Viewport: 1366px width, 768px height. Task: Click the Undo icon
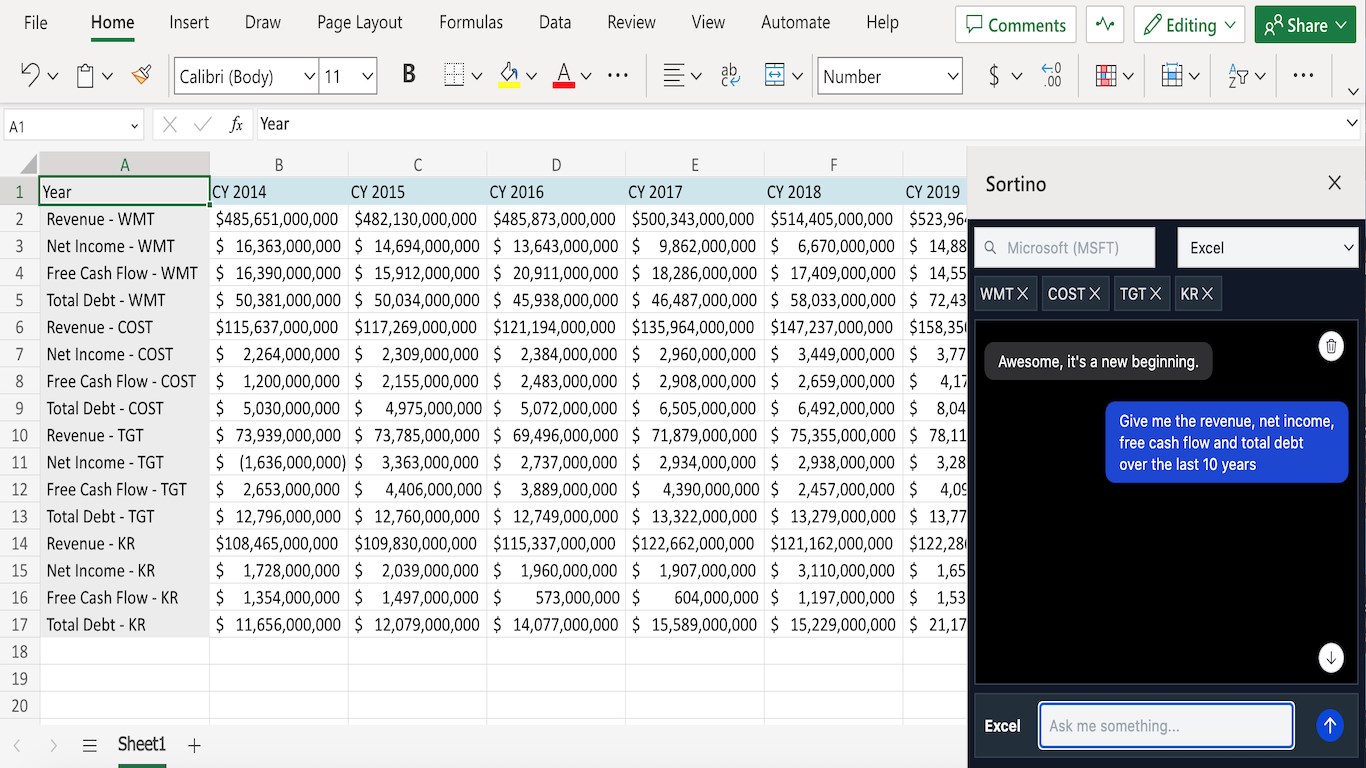click(x=30, y=76)
